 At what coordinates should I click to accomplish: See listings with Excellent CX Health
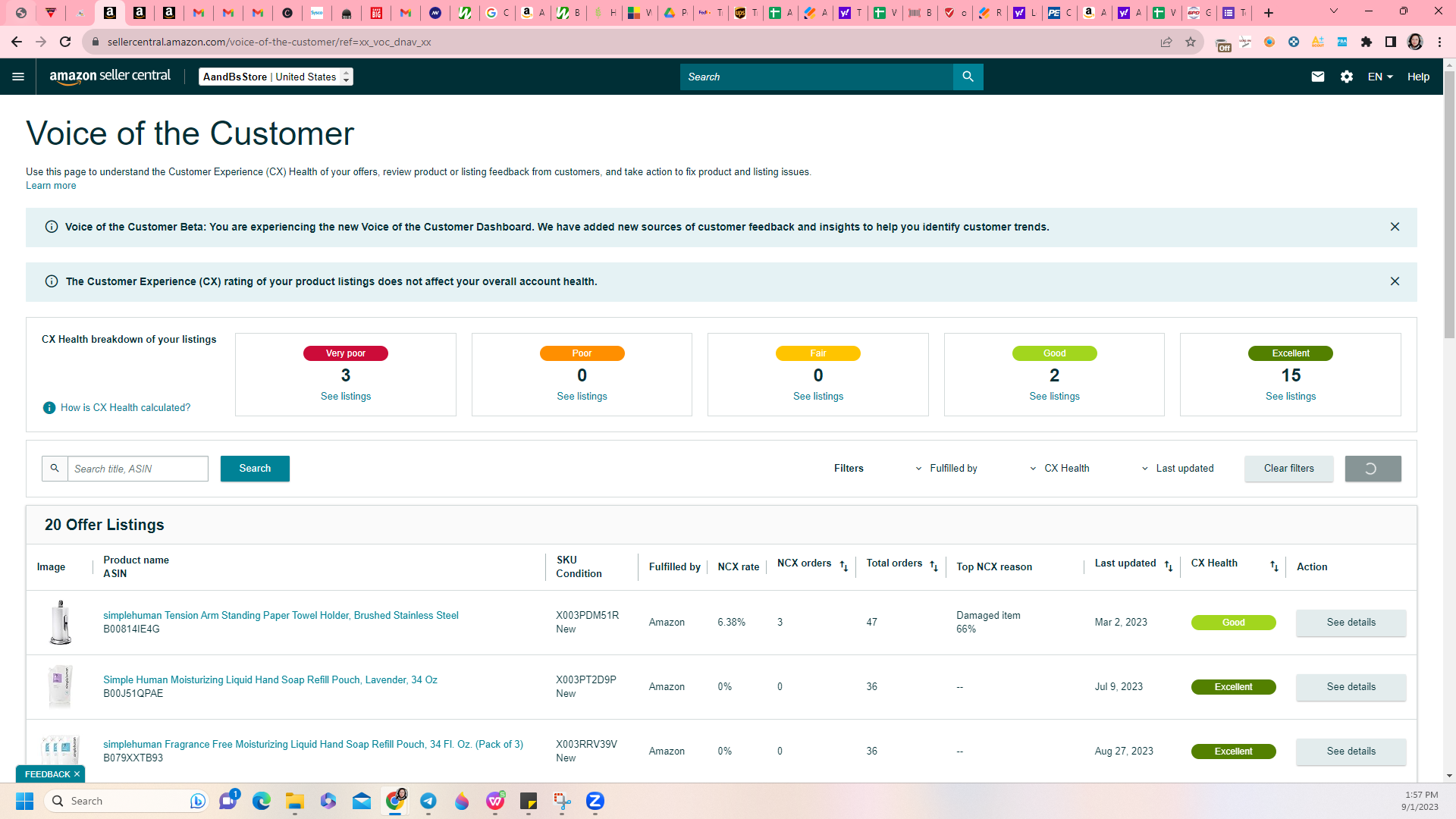click(x=1291, y=397)
